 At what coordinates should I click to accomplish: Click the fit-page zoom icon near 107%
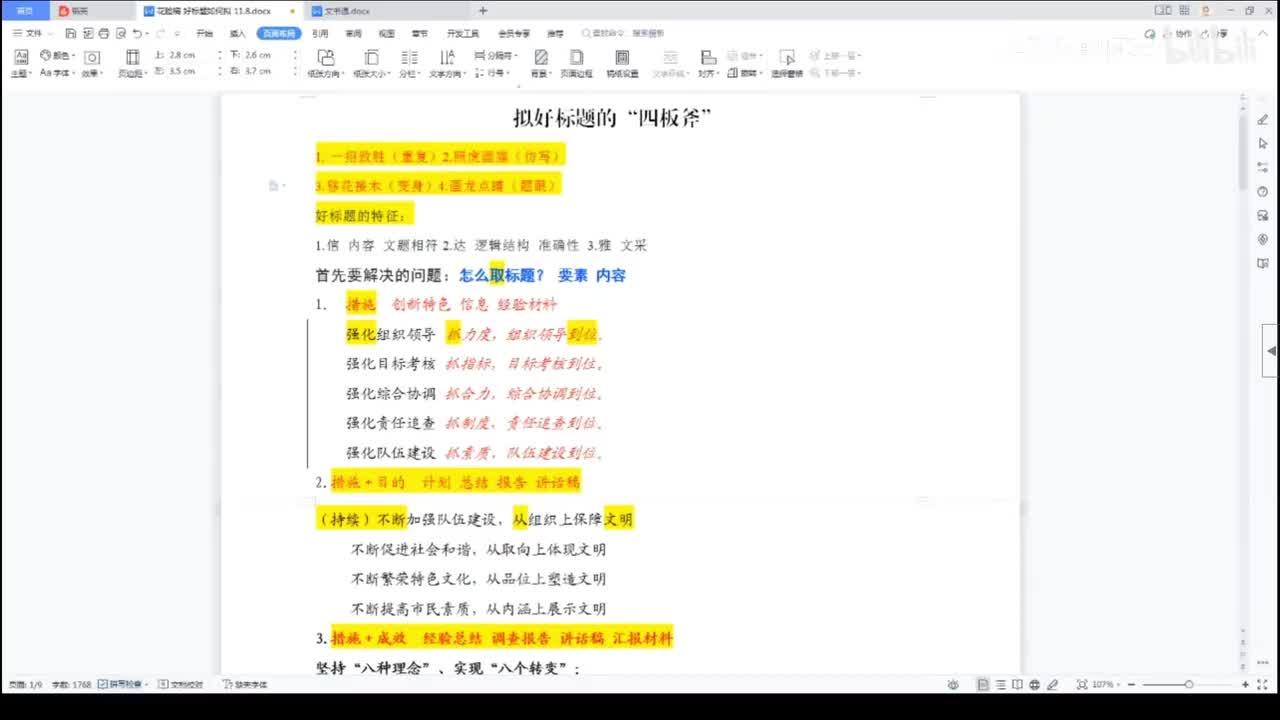pos(1082,684)
